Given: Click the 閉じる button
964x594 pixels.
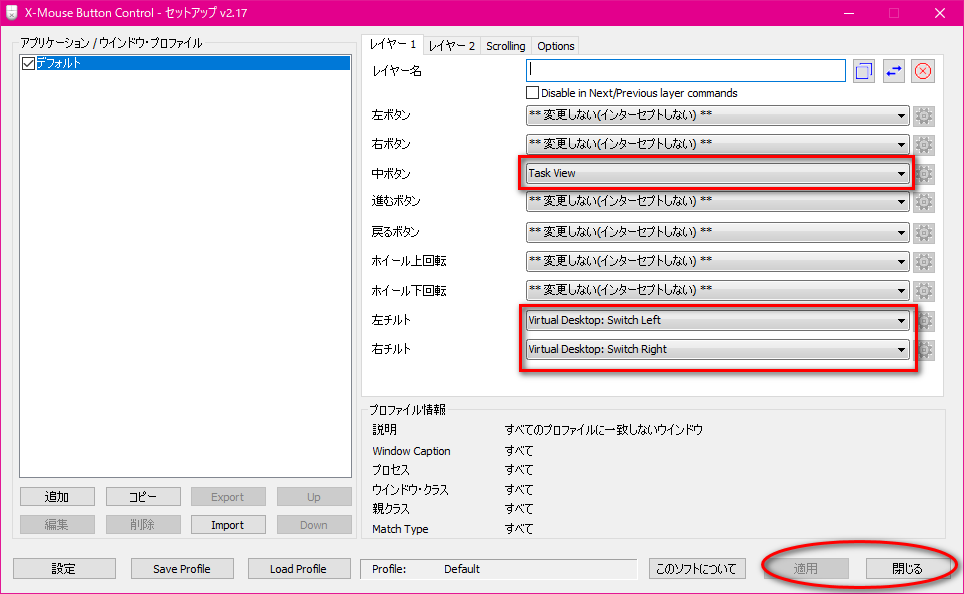Looking at the screenshot, I should [907, 569].
